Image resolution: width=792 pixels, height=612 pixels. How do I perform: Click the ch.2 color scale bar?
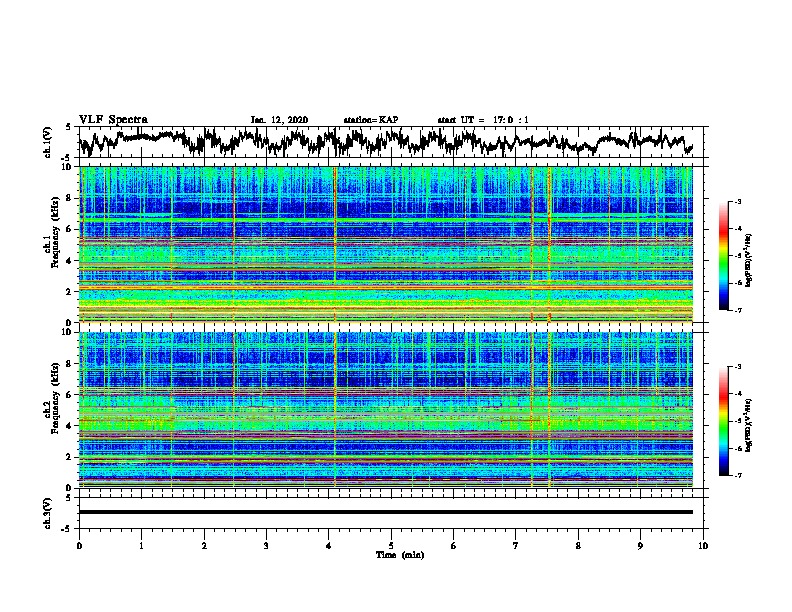(x=724, y=421)
